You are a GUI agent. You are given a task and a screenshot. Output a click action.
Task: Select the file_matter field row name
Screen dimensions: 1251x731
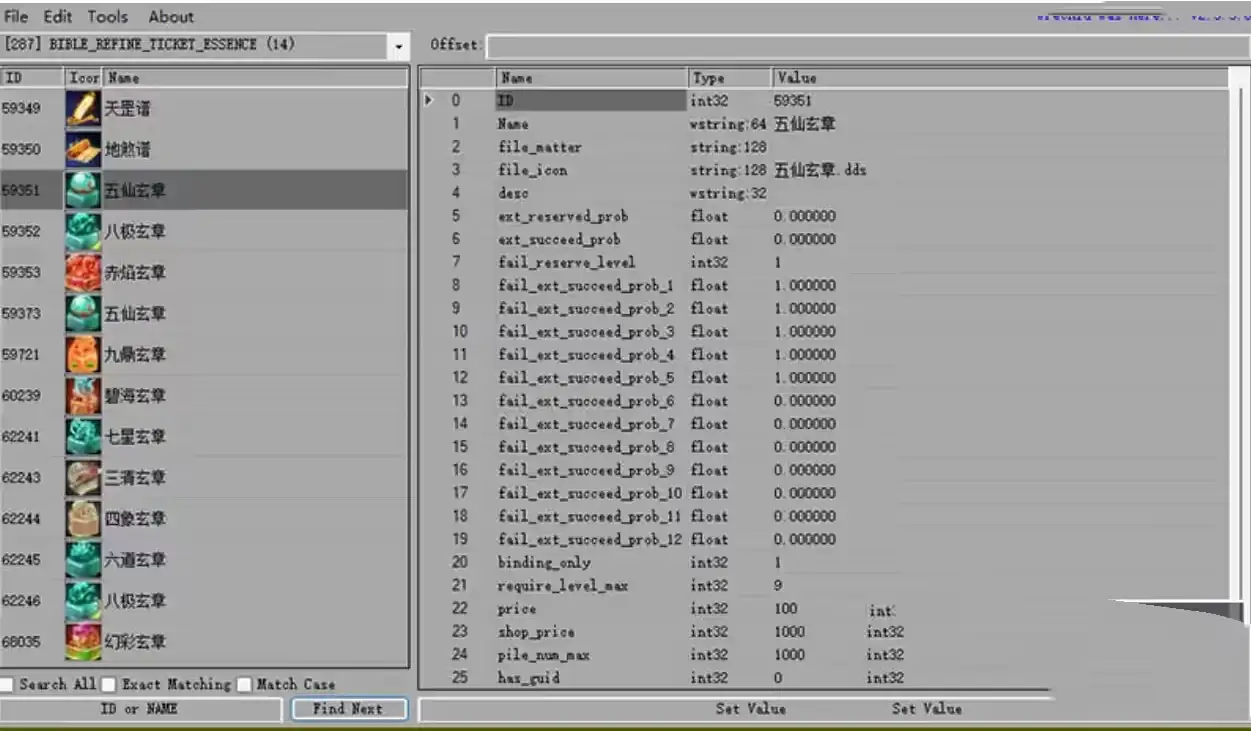[539, 147]
